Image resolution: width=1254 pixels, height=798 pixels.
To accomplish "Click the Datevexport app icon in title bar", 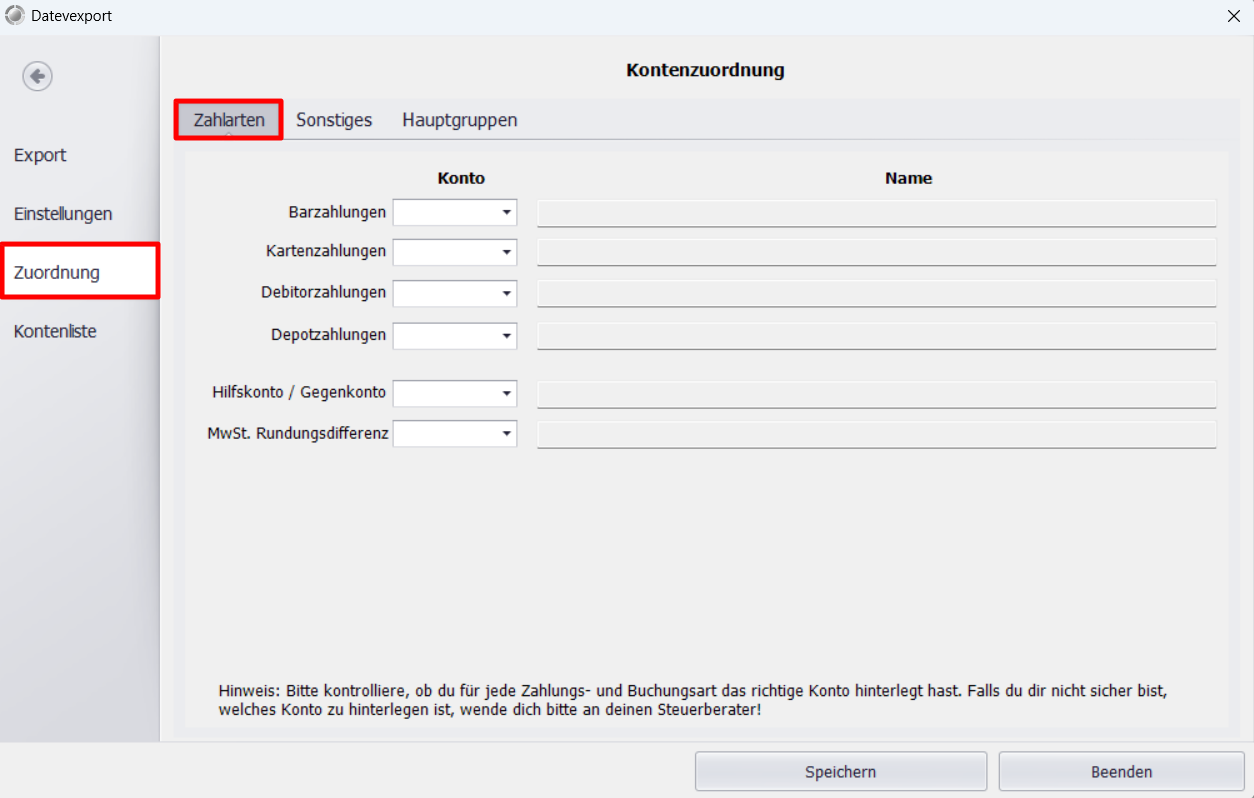I will click(15, 16).
